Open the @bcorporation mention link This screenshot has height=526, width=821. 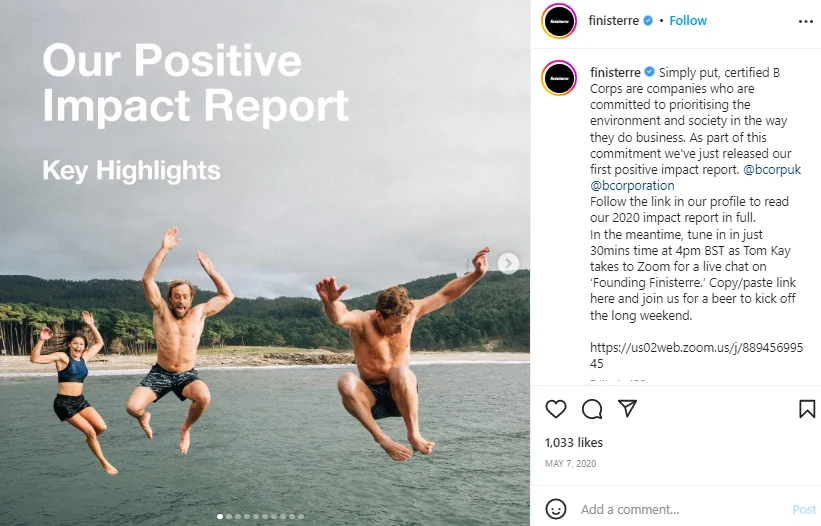632,185
